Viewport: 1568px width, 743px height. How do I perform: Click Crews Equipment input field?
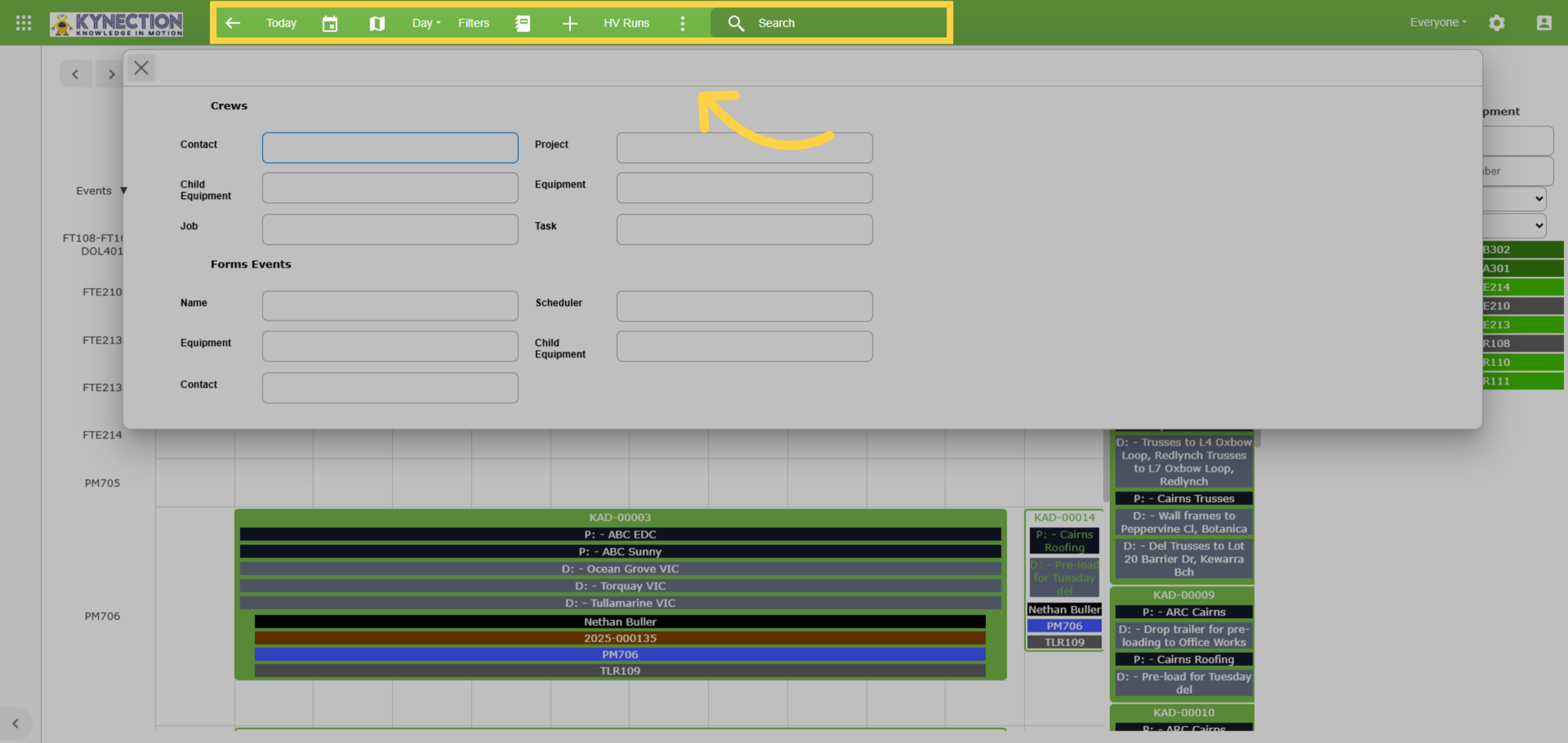click(744, 188)
